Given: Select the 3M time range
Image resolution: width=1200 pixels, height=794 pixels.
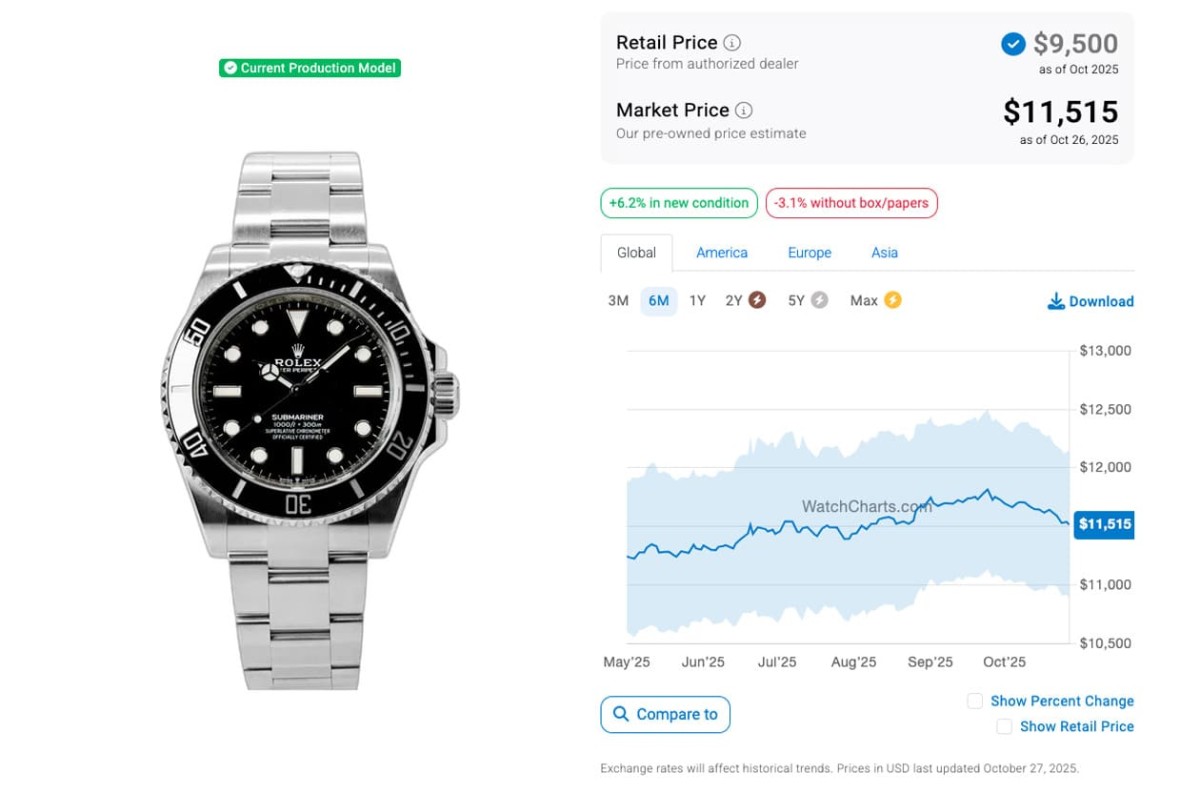Looking at the screenshot, I should pyautogui.click(x=618, y=301).
